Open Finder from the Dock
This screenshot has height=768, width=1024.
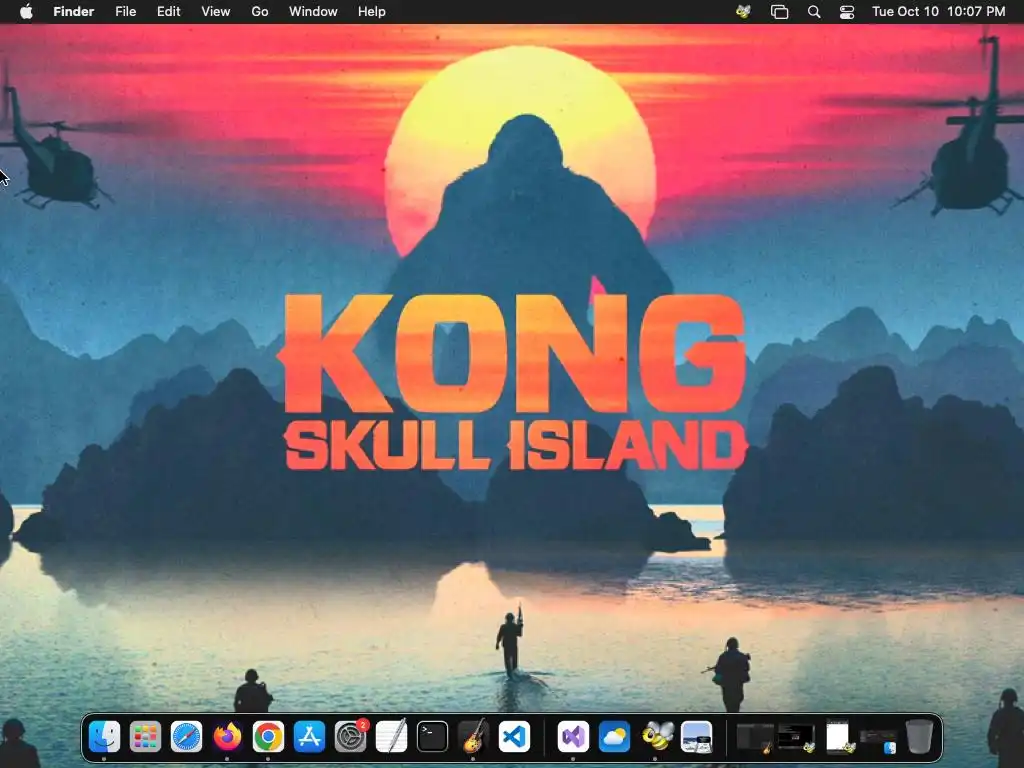coord(104,737)
